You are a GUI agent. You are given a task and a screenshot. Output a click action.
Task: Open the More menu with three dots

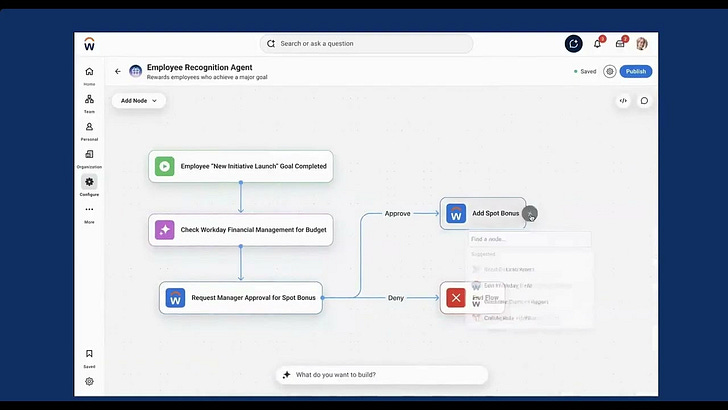coord(89,209)
